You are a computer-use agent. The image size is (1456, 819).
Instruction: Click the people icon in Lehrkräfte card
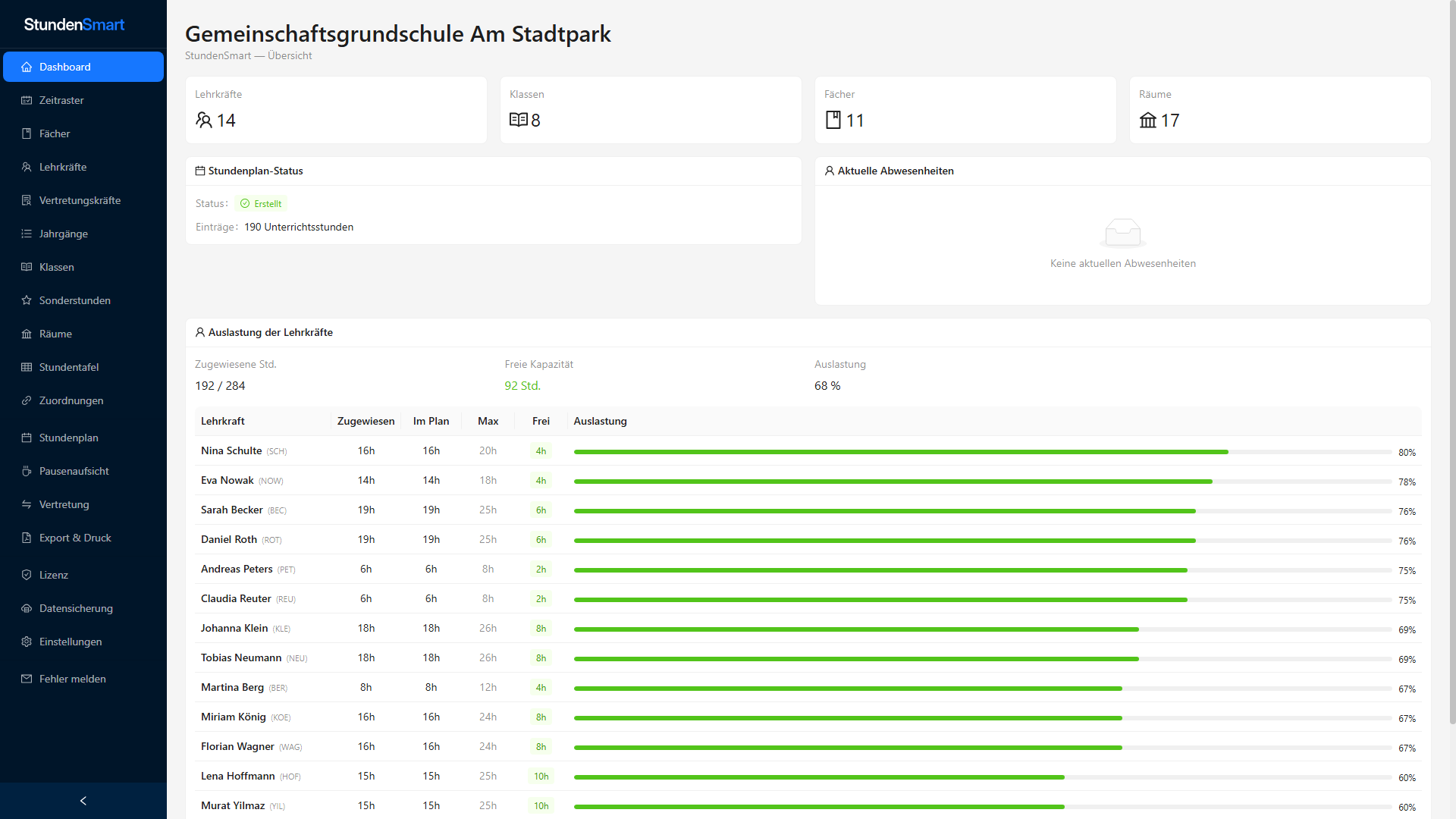click(x=204, y=120)
